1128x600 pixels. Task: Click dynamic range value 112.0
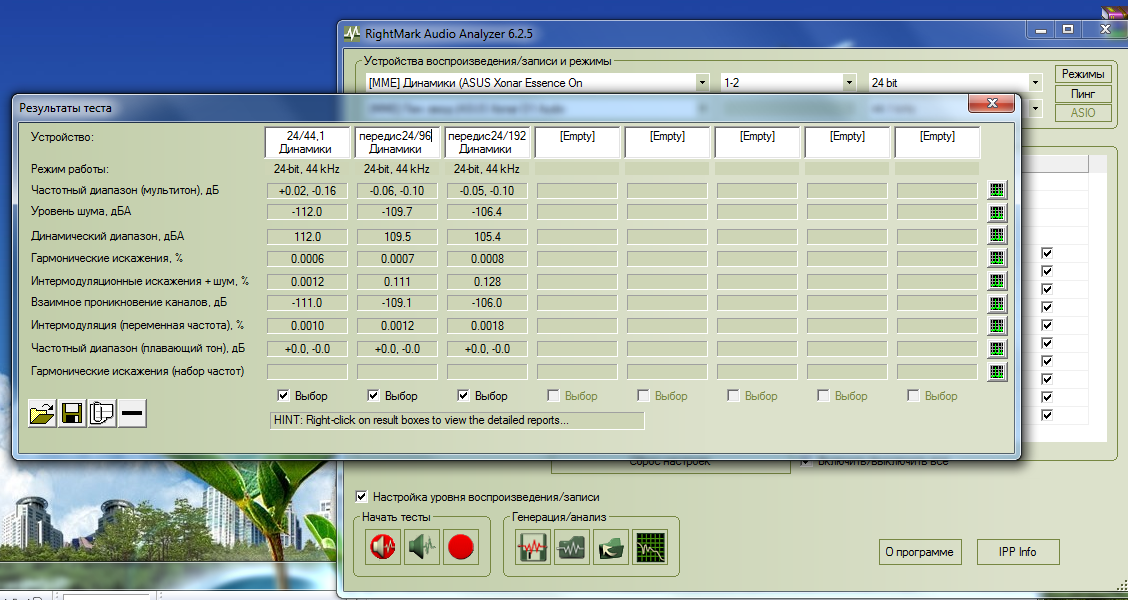[x=307, y=237]
